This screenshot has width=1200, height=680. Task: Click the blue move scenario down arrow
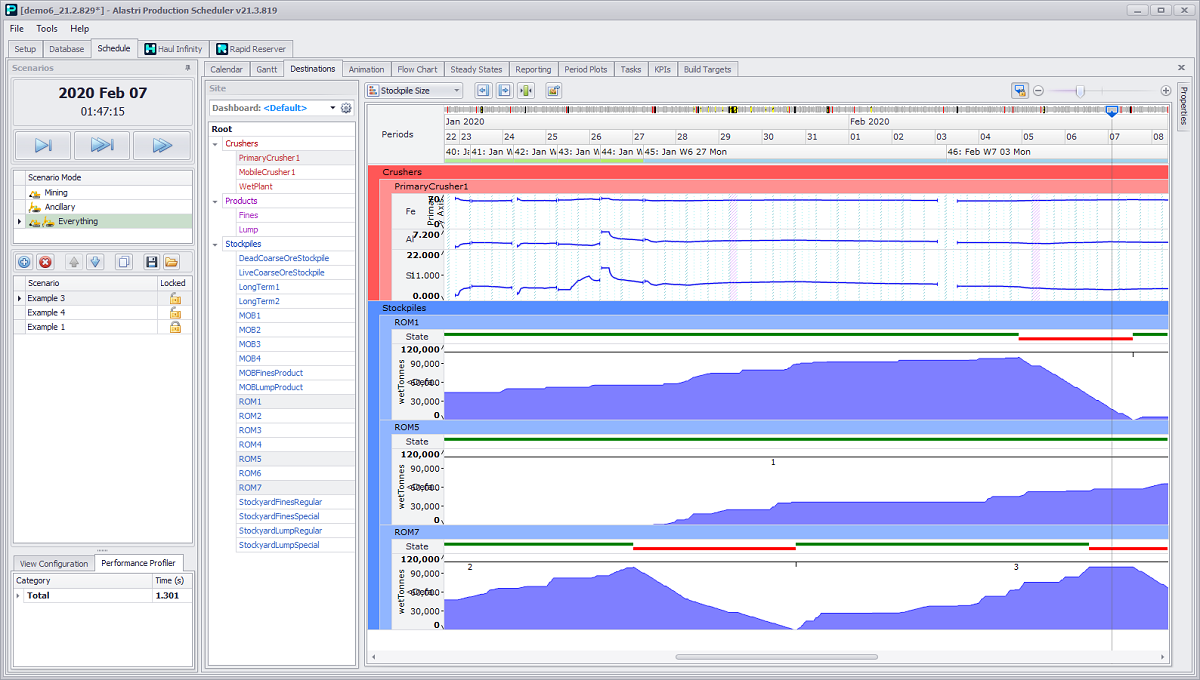(95, 262)
